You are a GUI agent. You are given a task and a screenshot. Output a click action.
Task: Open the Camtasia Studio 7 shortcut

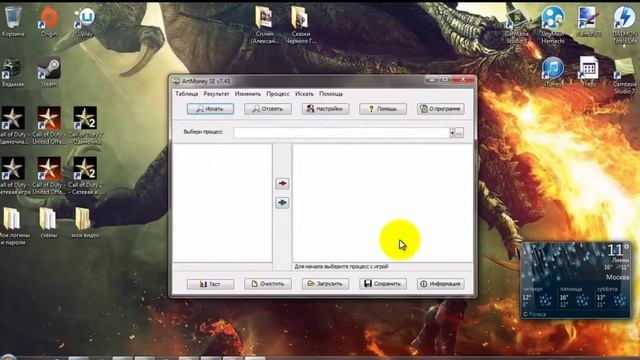point(624,76)
